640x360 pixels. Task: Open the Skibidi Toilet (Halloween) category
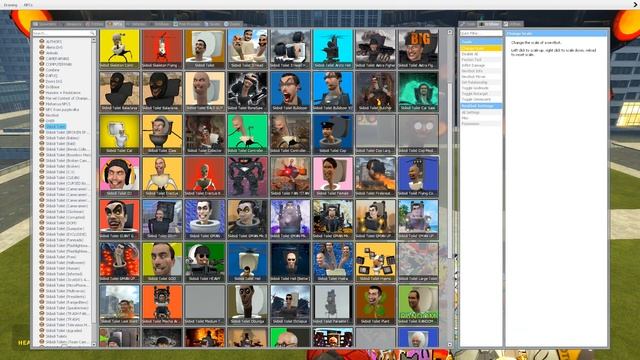point(65,262)
